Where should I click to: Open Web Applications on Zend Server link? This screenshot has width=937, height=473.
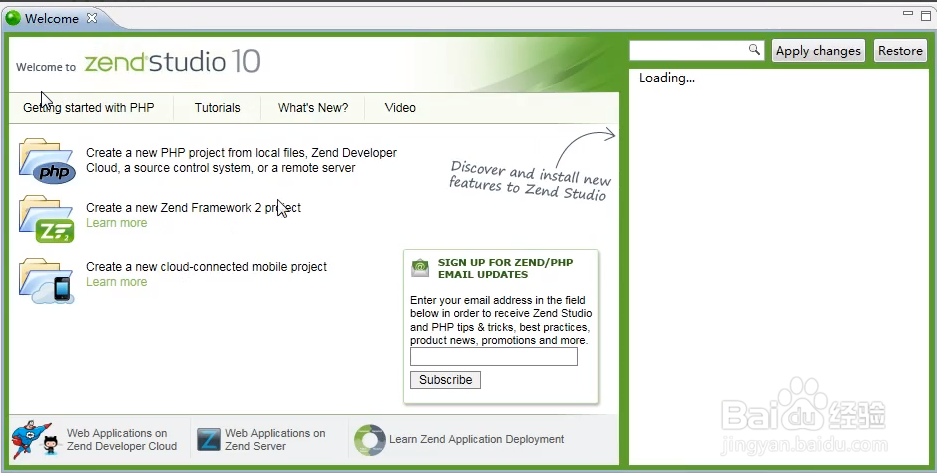(x=275, y=440)
